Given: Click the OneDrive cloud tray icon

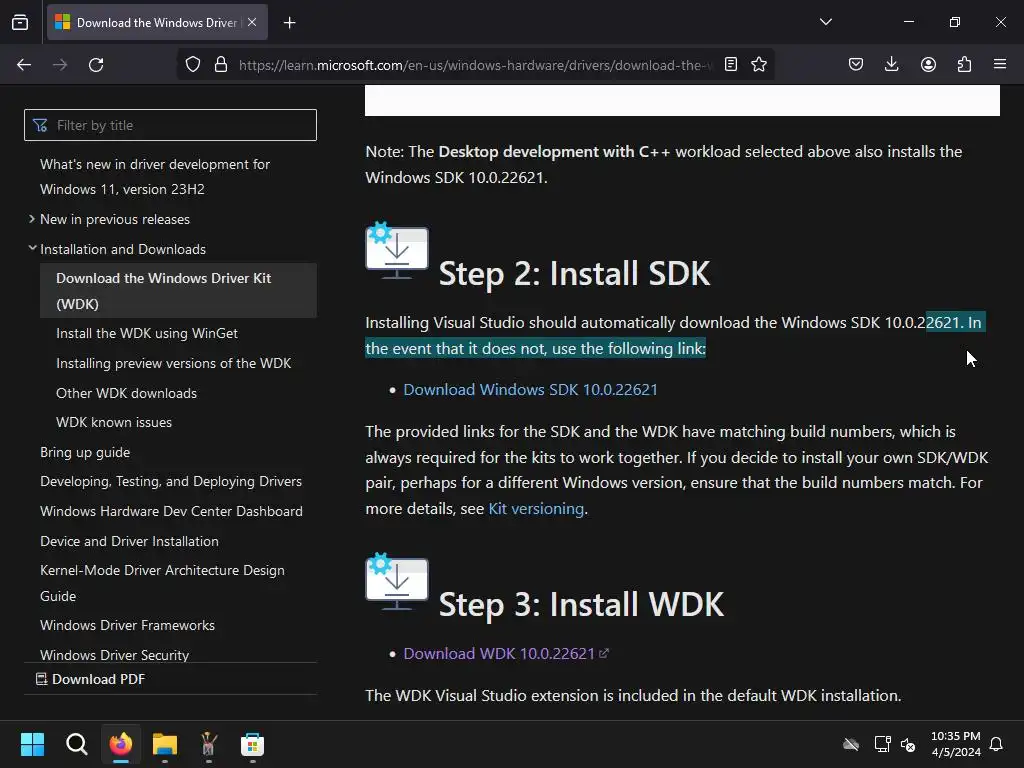Looking at the screenshot, I should [x=851, y=744].
